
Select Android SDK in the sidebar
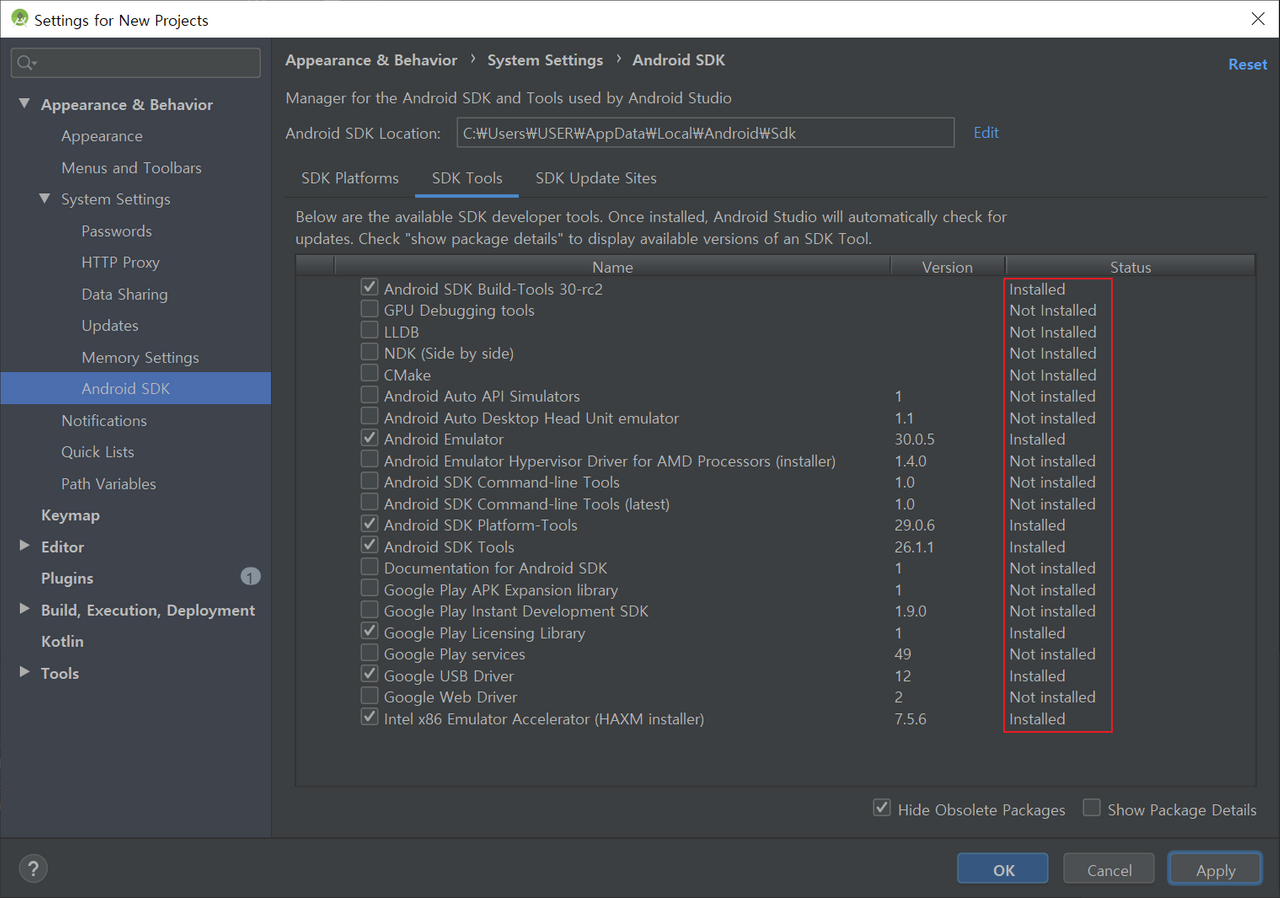pyautogui.click(x=136, y=388)
